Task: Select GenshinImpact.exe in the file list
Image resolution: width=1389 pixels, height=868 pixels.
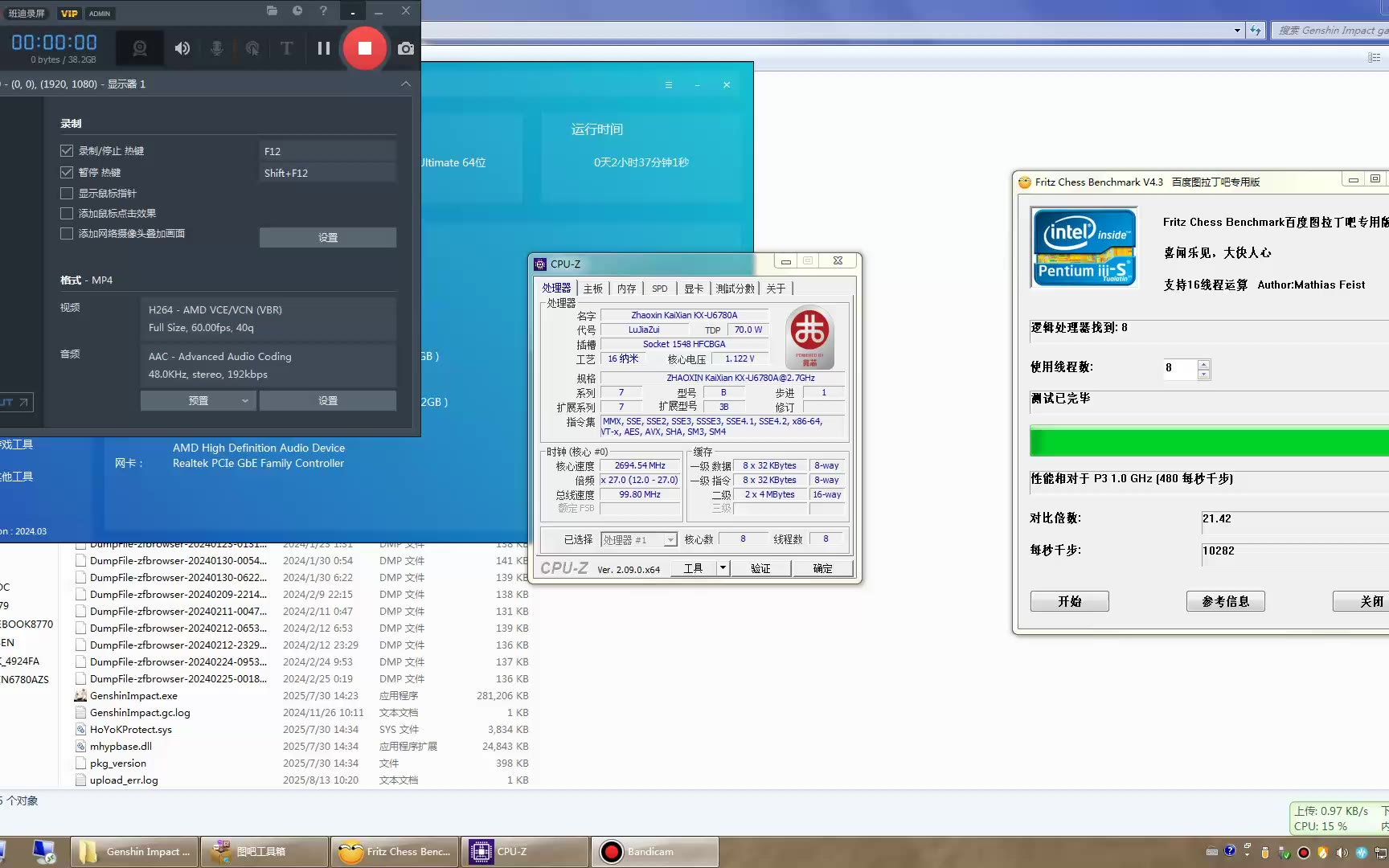Action: (133, 696)
